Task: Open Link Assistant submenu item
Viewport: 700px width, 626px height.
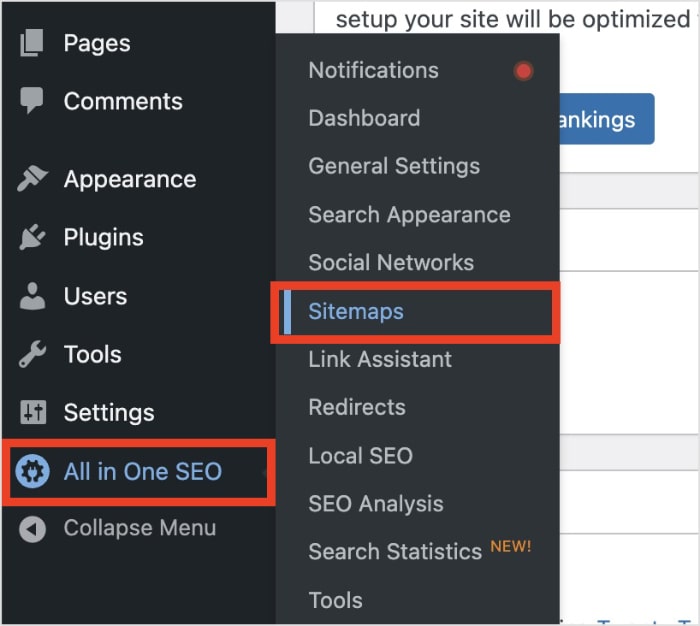Action: point(380,359)
